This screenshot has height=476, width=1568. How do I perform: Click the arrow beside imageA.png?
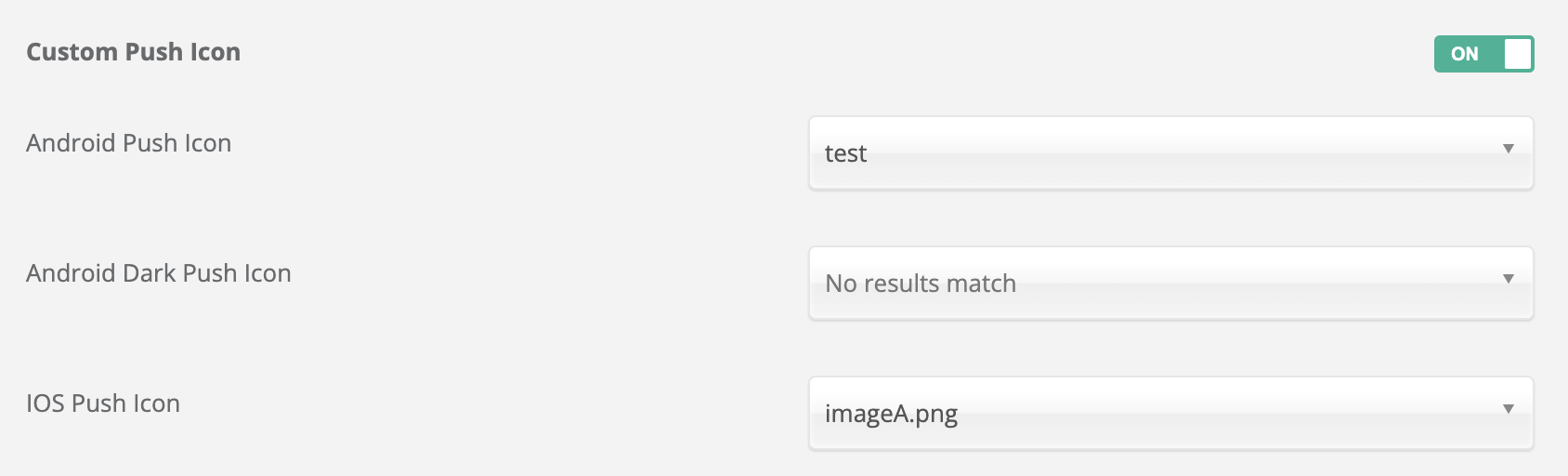coord(1509,409)
